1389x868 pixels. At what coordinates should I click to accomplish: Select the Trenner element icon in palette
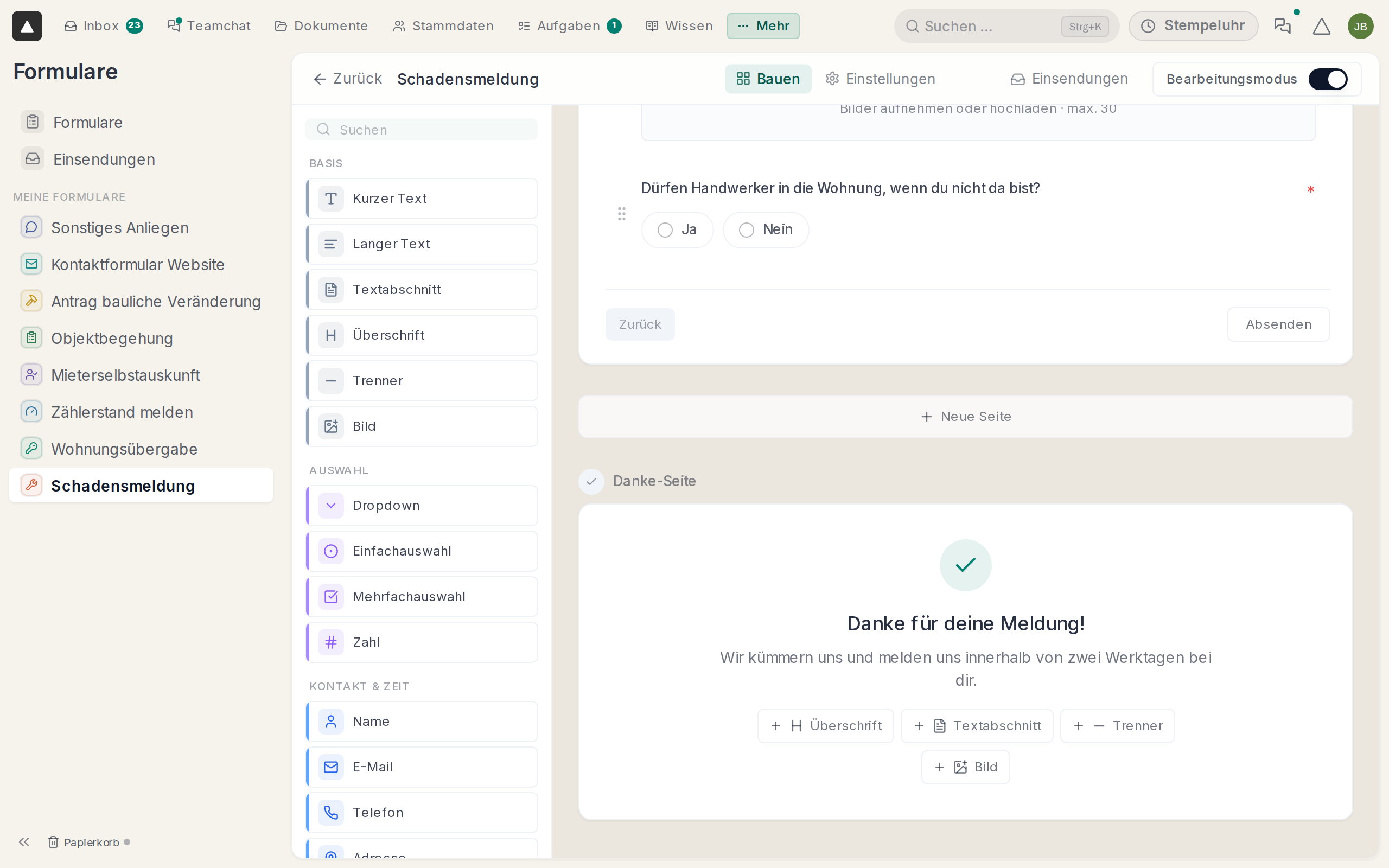pos(331,381)
